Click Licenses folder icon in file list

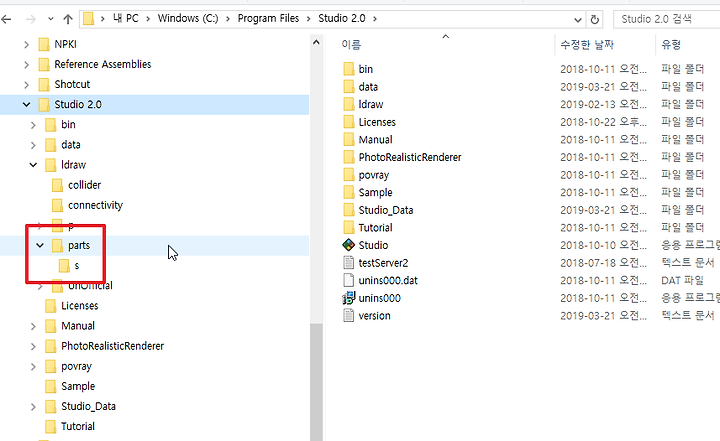[x=349, y=122]
